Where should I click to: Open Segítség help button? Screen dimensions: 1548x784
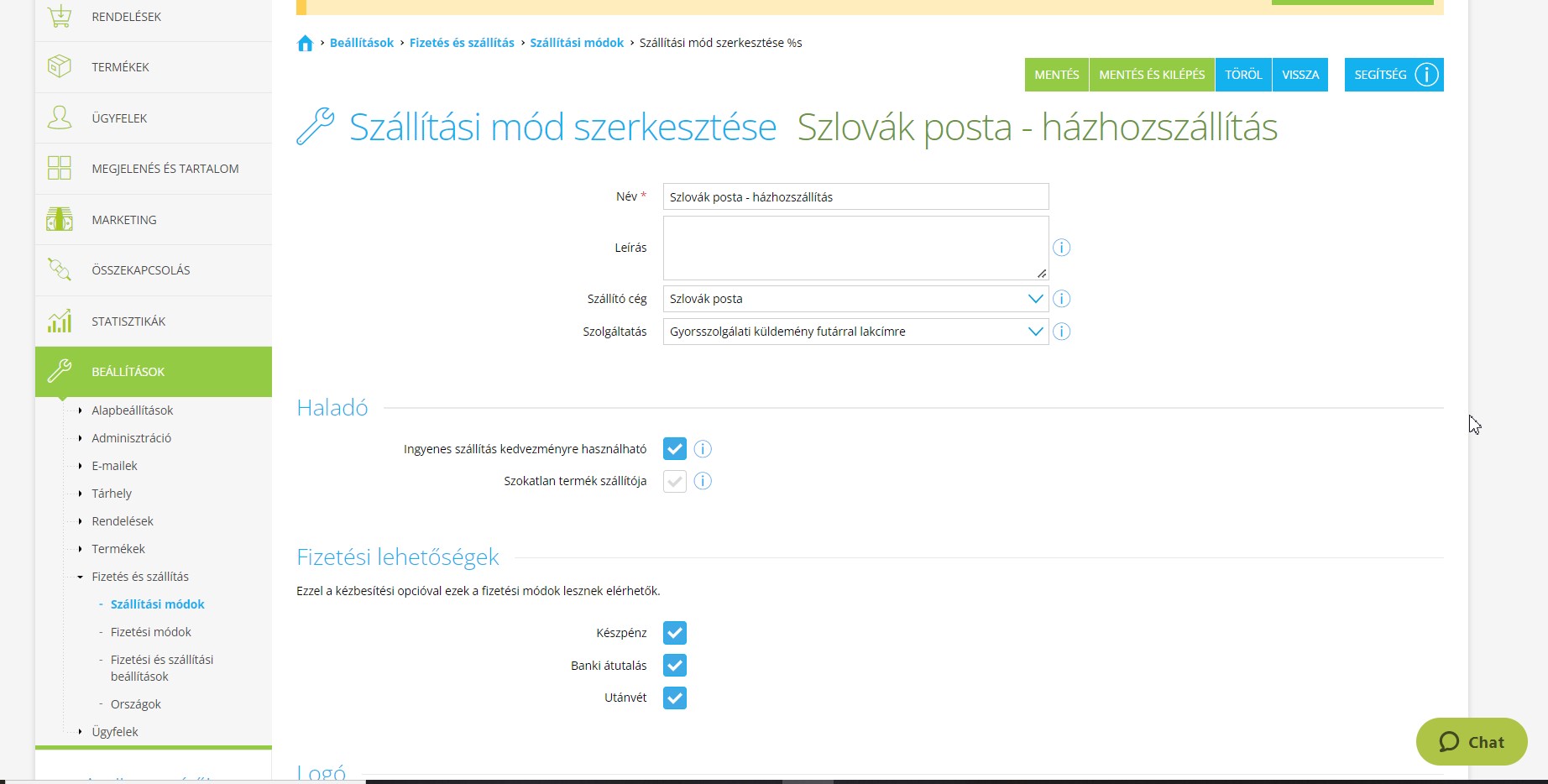point(1394,75)
